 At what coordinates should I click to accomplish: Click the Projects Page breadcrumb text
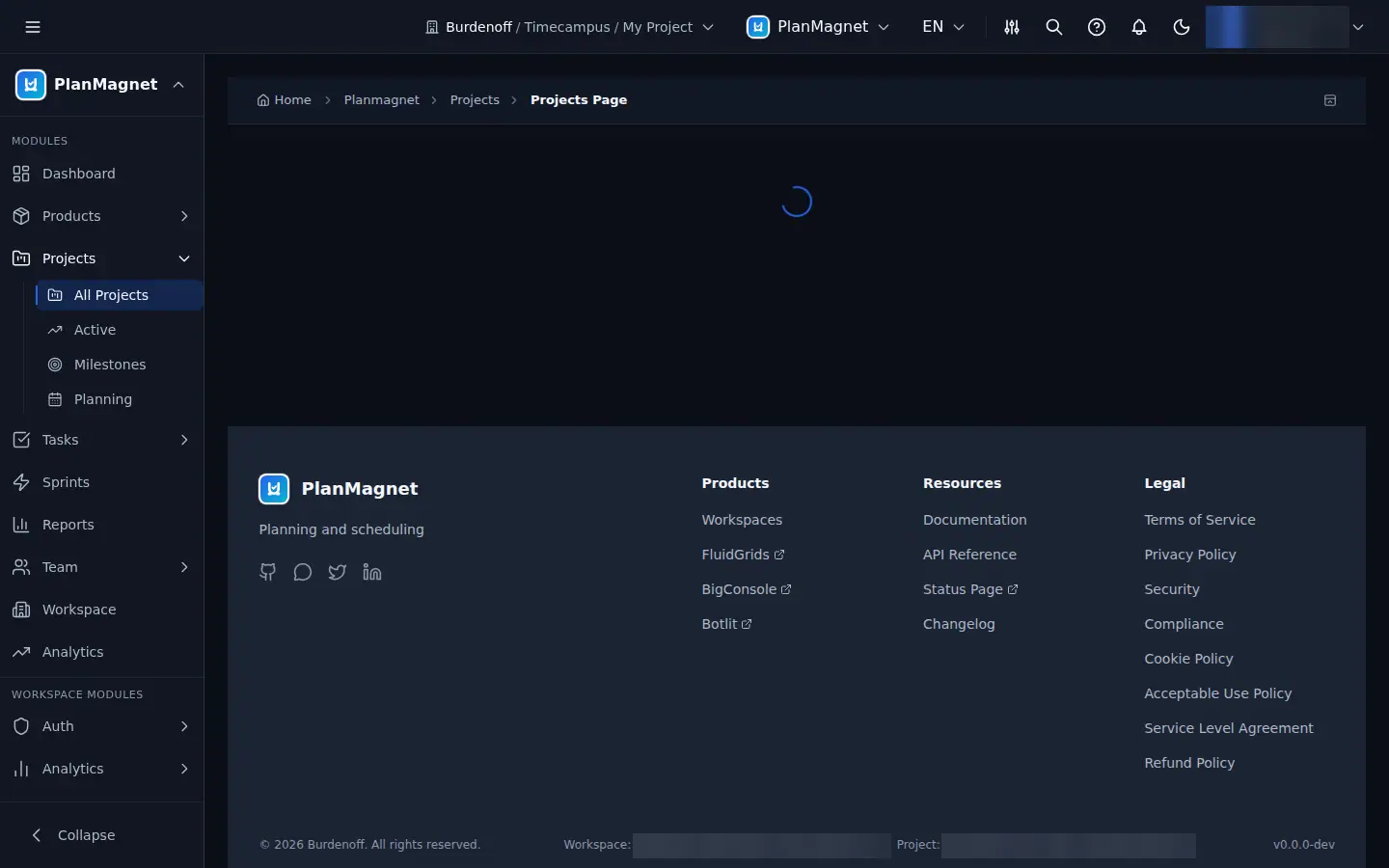(x=579, y=100)
